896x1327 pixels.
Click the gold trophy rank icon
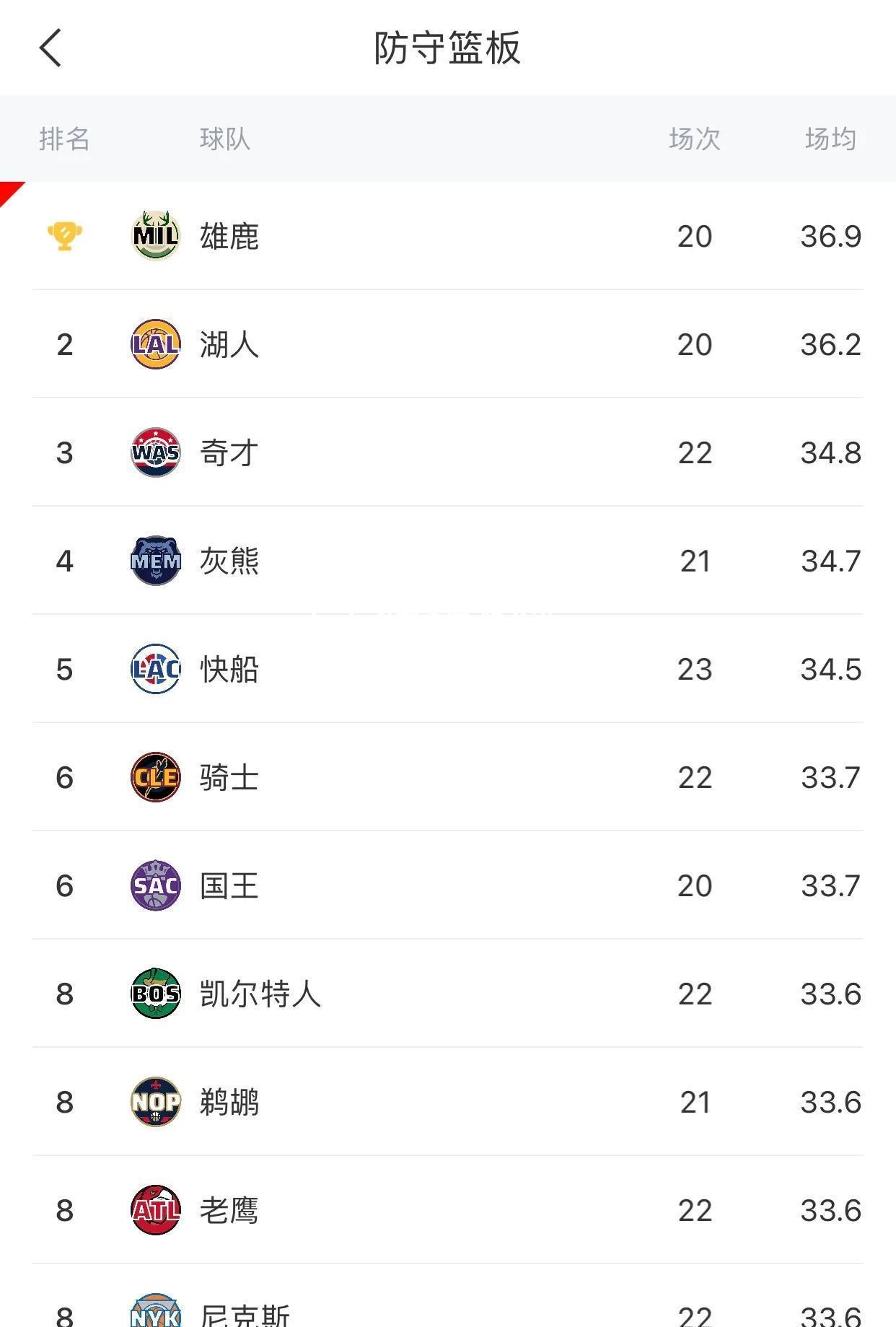65,236
